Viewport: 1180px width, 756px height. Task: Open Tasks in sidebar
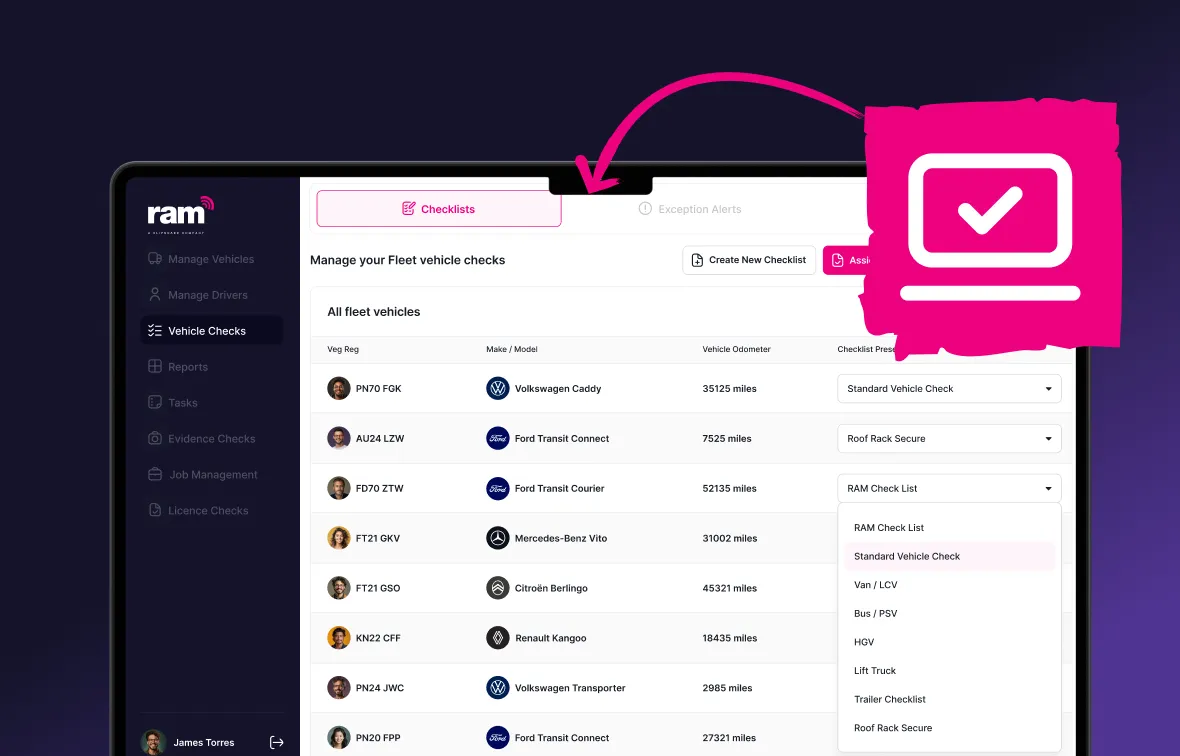pos(173,402)
